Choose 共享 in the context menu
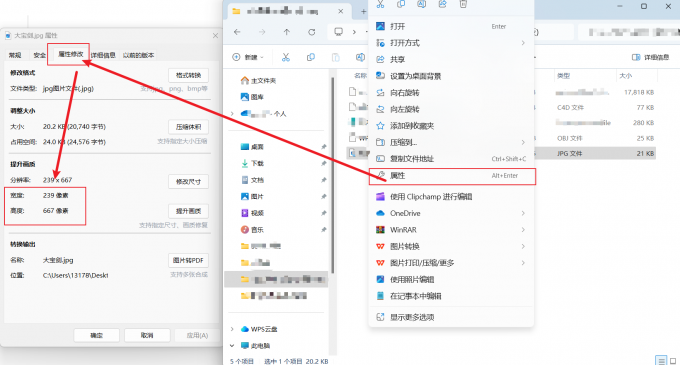Image resolution: width=680 pixels, height=365 pixels. pyautogui.click(x=451, y=59)
